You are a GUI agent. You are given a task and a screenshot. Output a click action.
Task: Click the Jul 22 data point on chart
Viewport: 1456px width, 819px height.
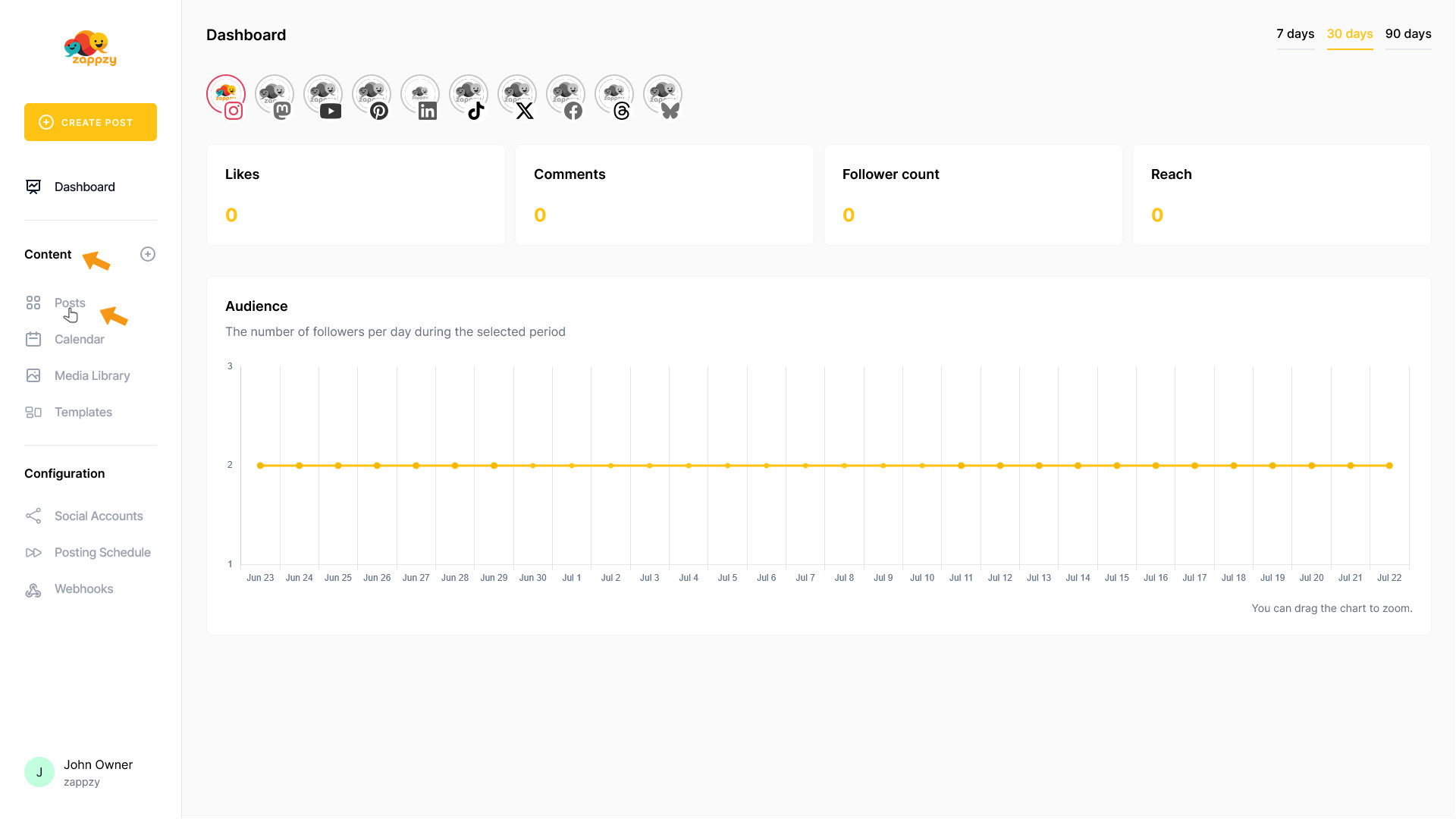pos(1389,466)
